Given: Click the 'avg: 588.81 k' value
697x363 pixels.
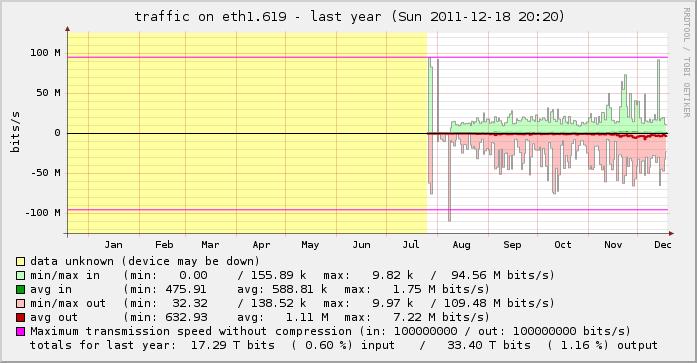Looking at the screenshot, I should point(282,290).
